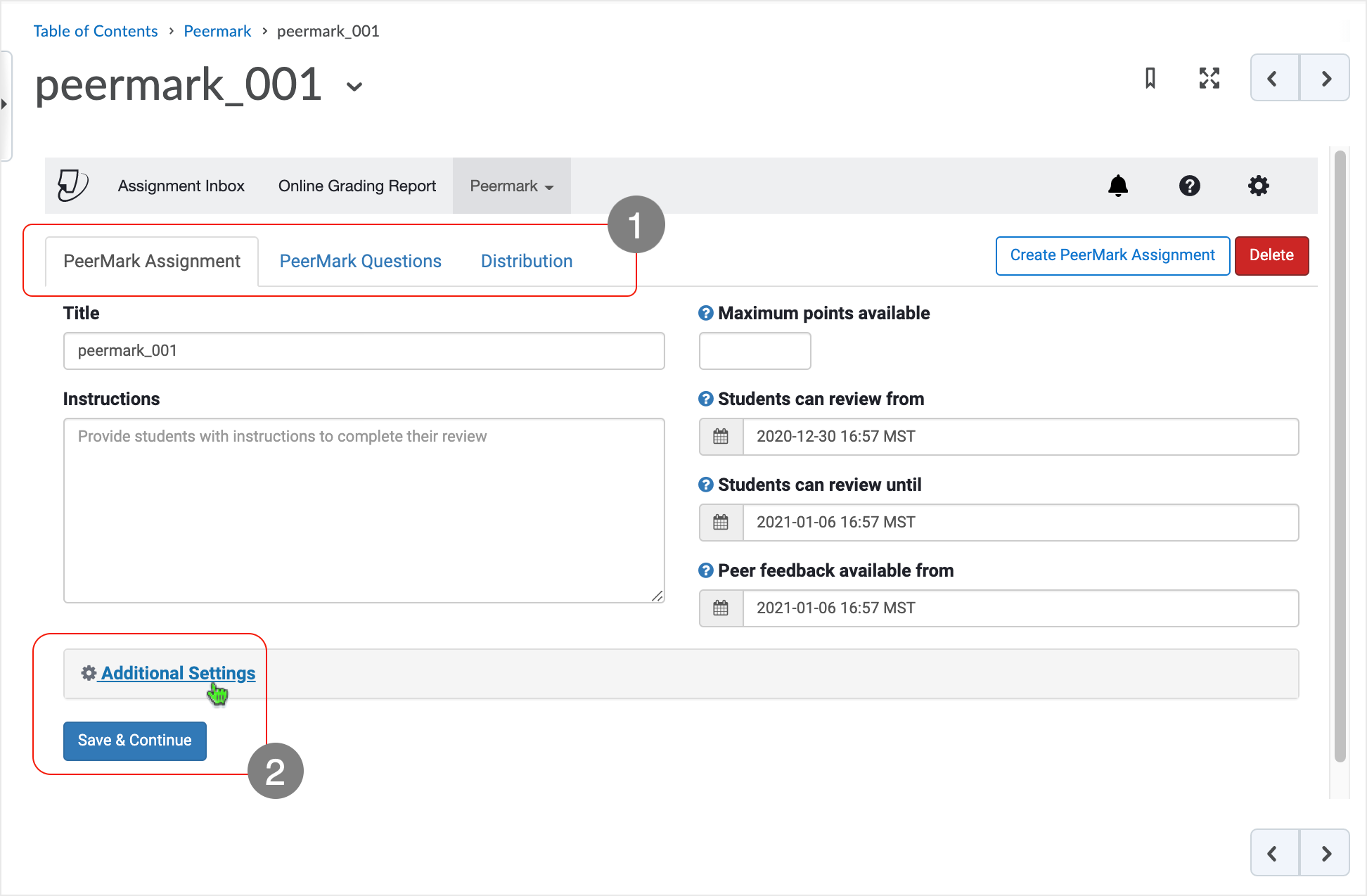Open help with the question mark icon

pos(1189,186)
